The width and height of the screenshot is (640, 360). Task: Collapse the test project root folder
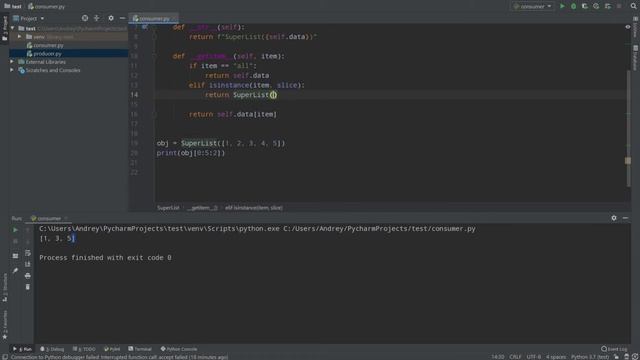click(x=12, y=28)
